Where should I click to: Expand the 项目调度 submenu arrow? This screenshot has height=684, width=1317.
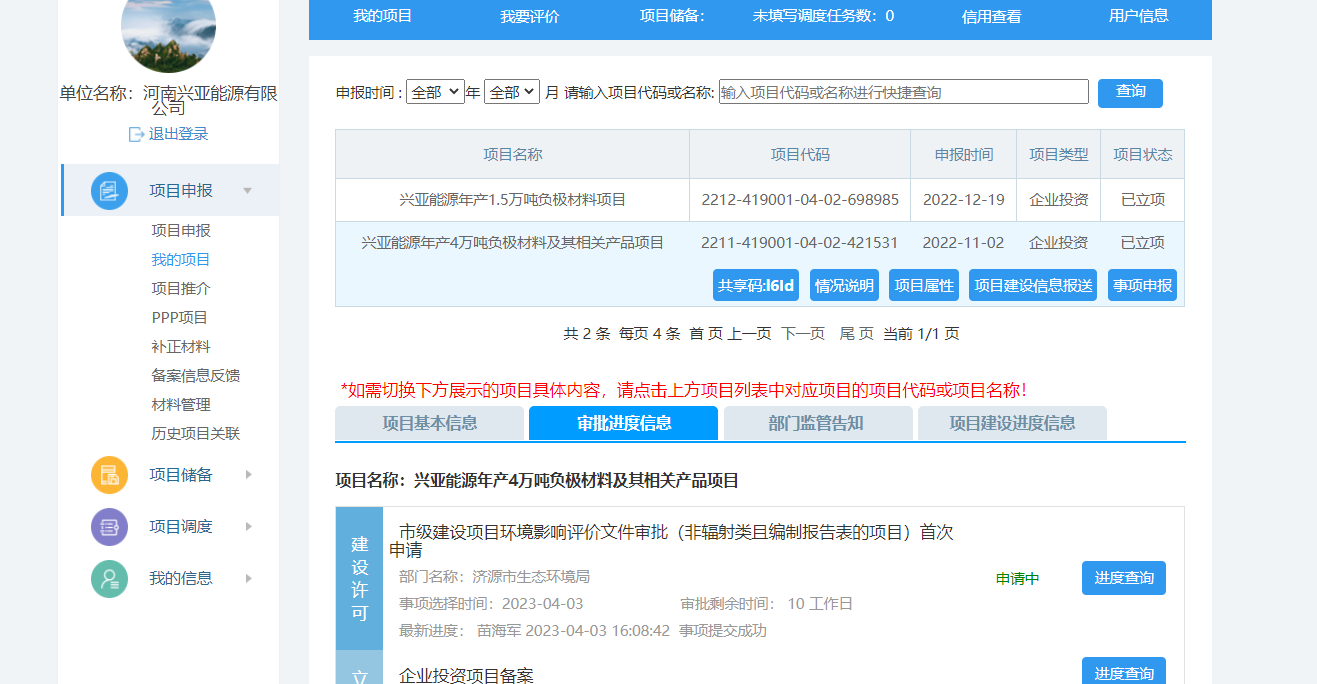point(248,527)
